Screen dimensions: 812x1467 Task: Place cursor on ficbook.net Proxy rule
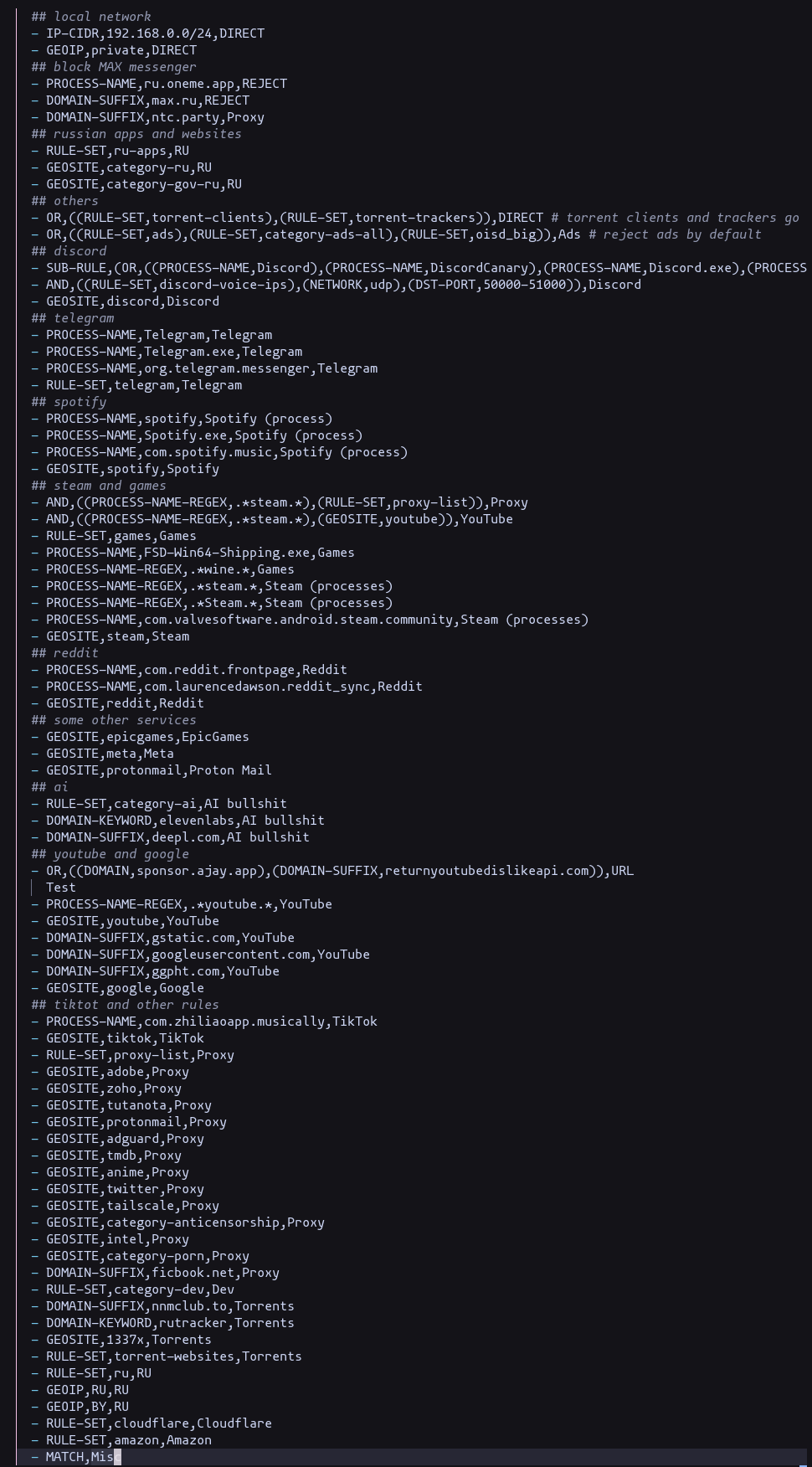162,1273
